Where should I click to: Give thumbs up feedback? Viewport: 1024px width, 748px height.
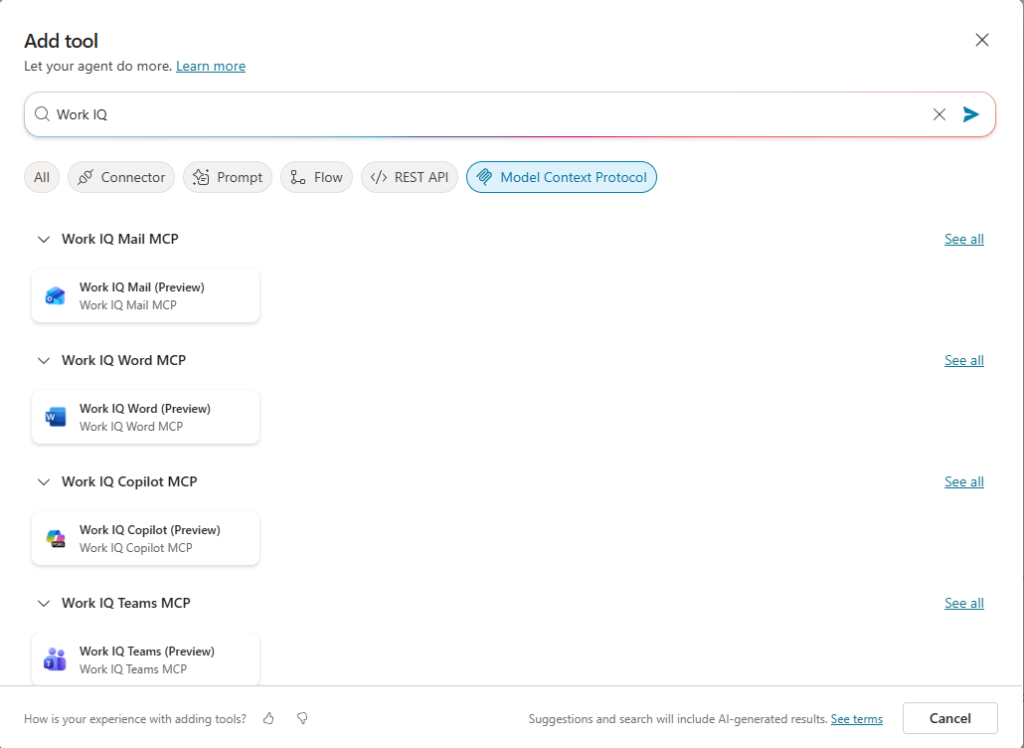pyautogui.click(x=268, y=719)
